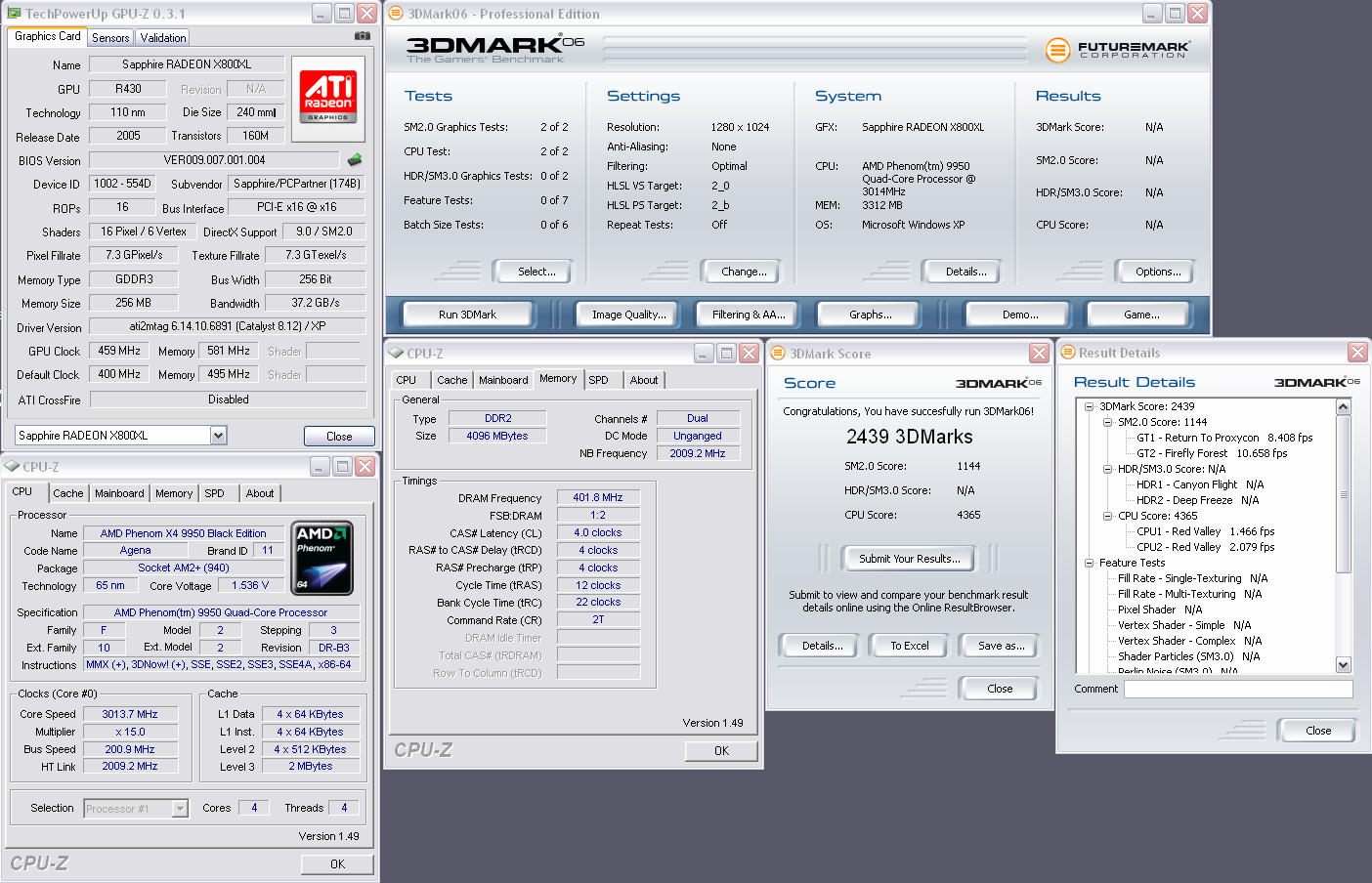Image resolution: width=1372 pixels, height=883 pixels.
Task: Open Mainboard tab in the CPU-Z processor window
Action: 119,493
